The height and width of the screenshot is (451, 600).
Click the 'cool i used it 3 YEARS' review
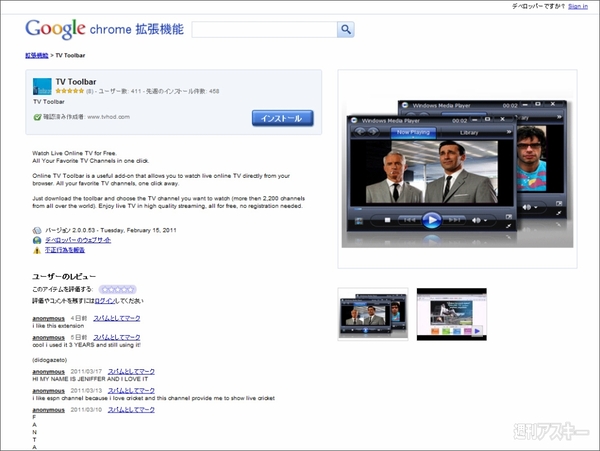[86, 345]
